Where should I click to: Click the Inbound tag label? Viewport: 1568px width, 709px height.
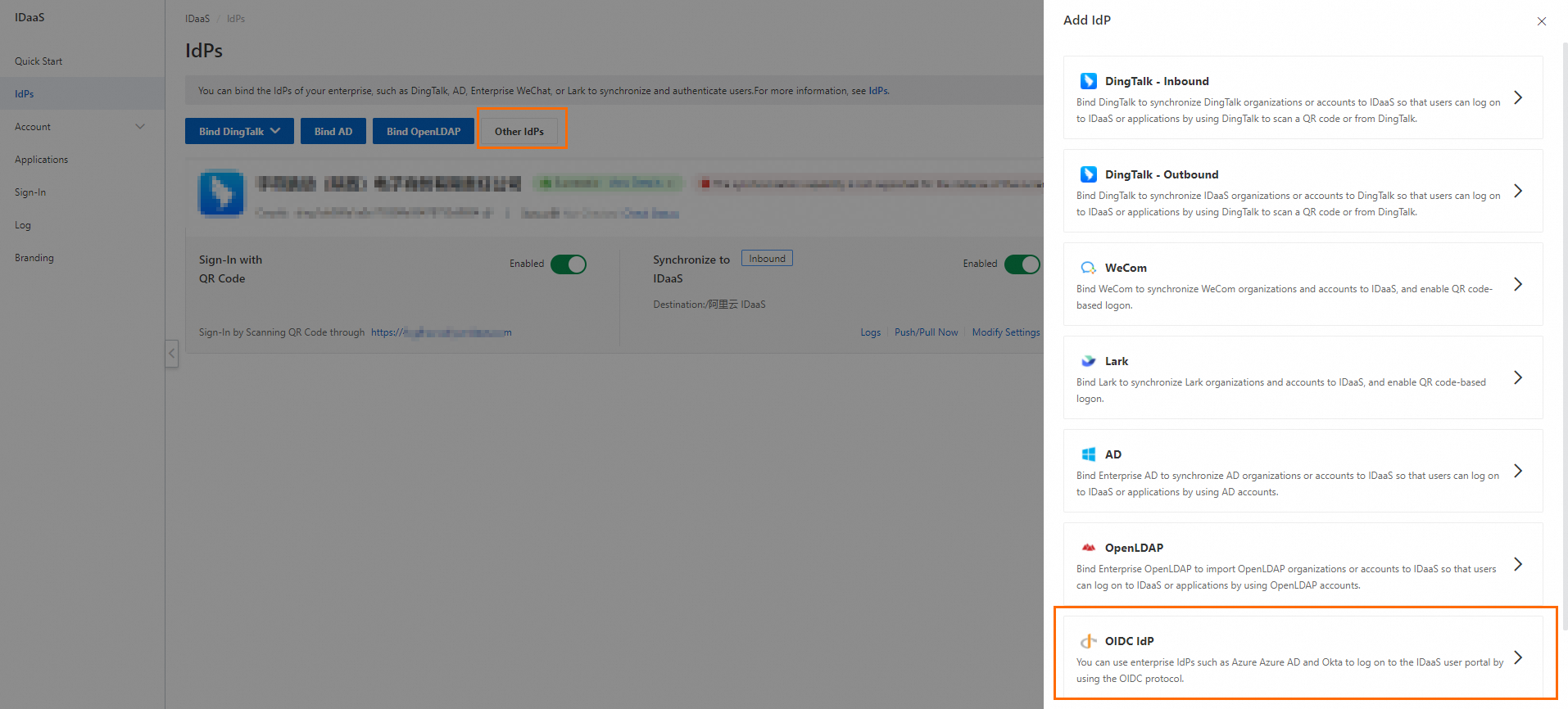[767, 259]
